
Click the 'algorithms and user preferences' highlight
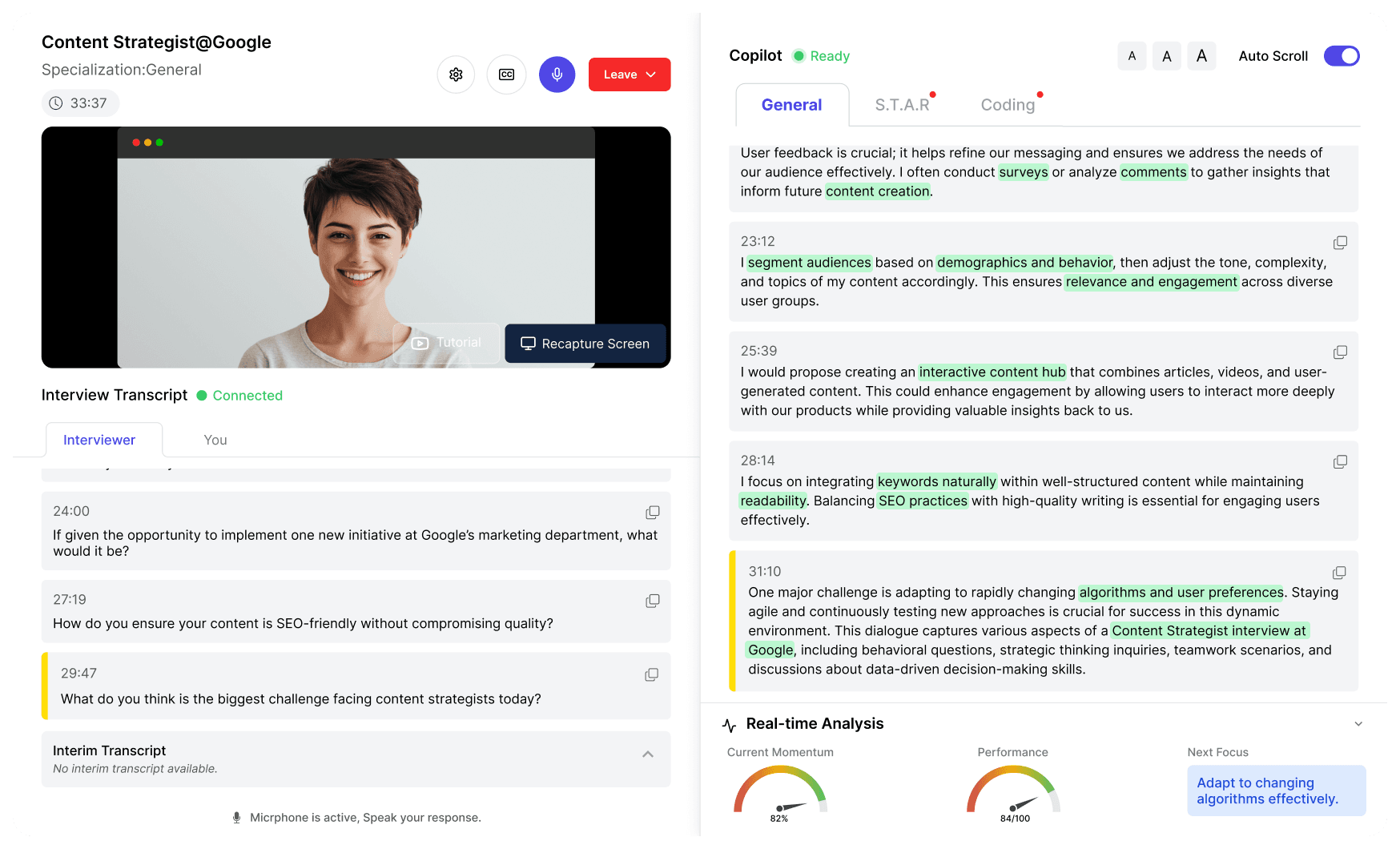[1181, 593]
